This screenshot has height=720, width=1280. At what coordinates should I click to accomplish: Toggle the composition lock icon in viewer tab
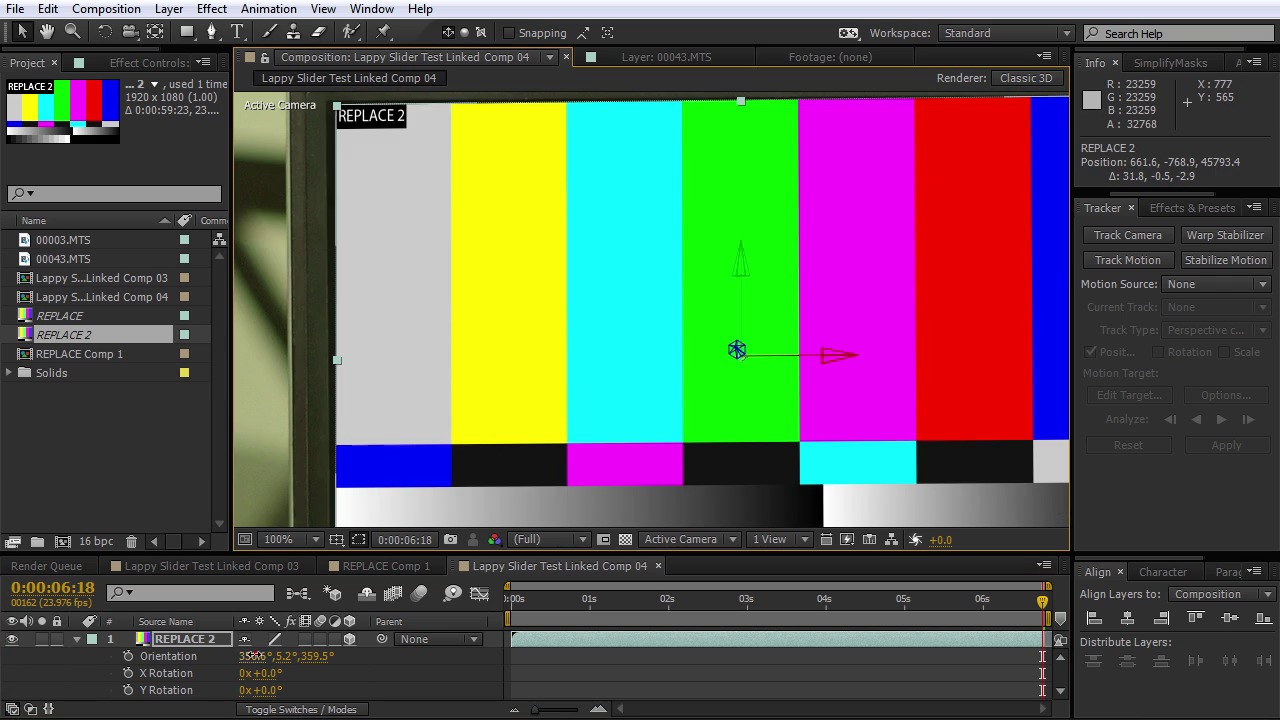265,57
